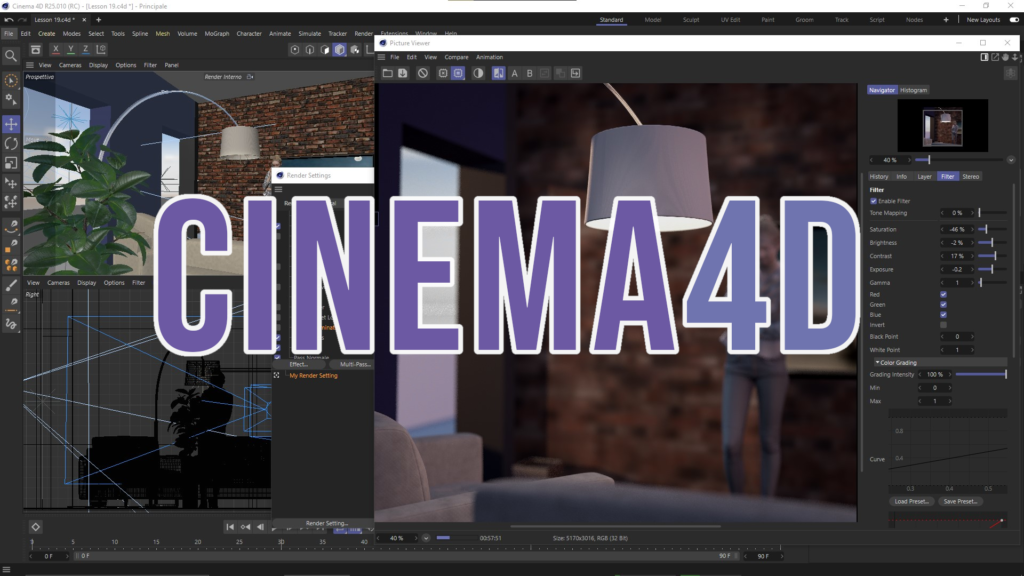
Task: Toggle the half-circle filter display icon
Action: (x=478, y=73)
